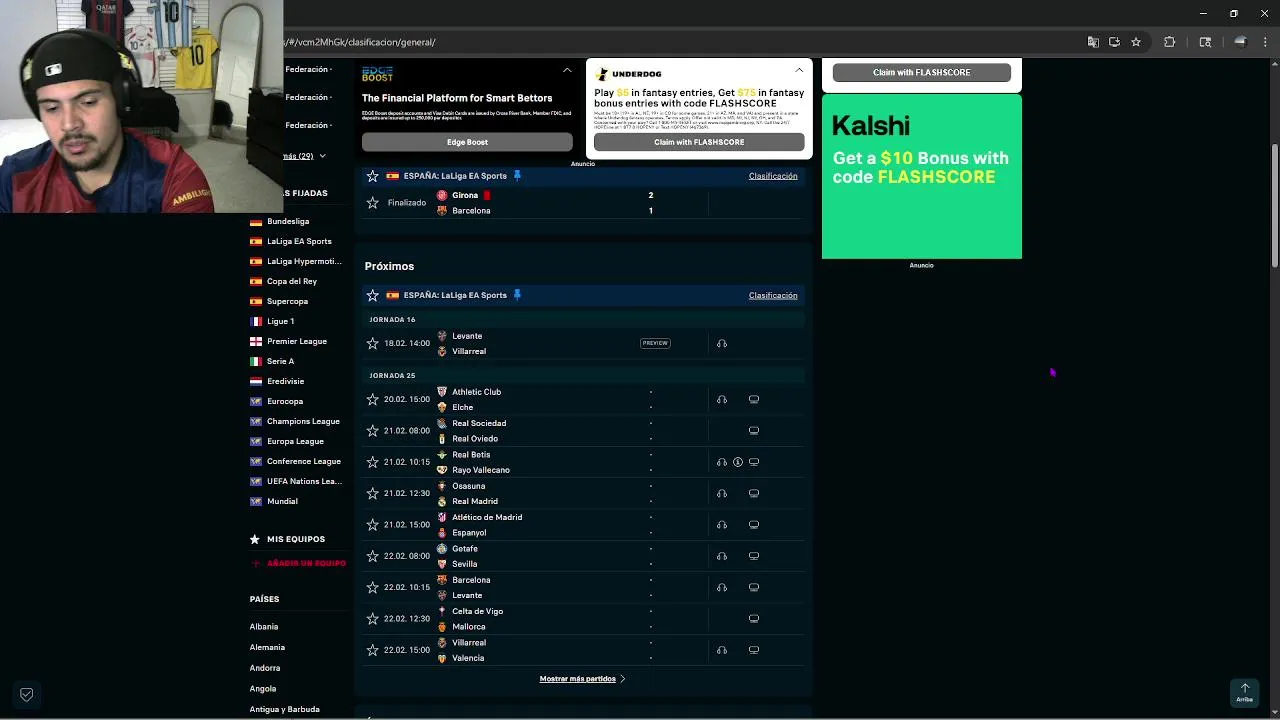The height and width of the screenshot is (720, 1280).
Task: Click TV icon on Celta de Vigo match
Action: (754, 619)
